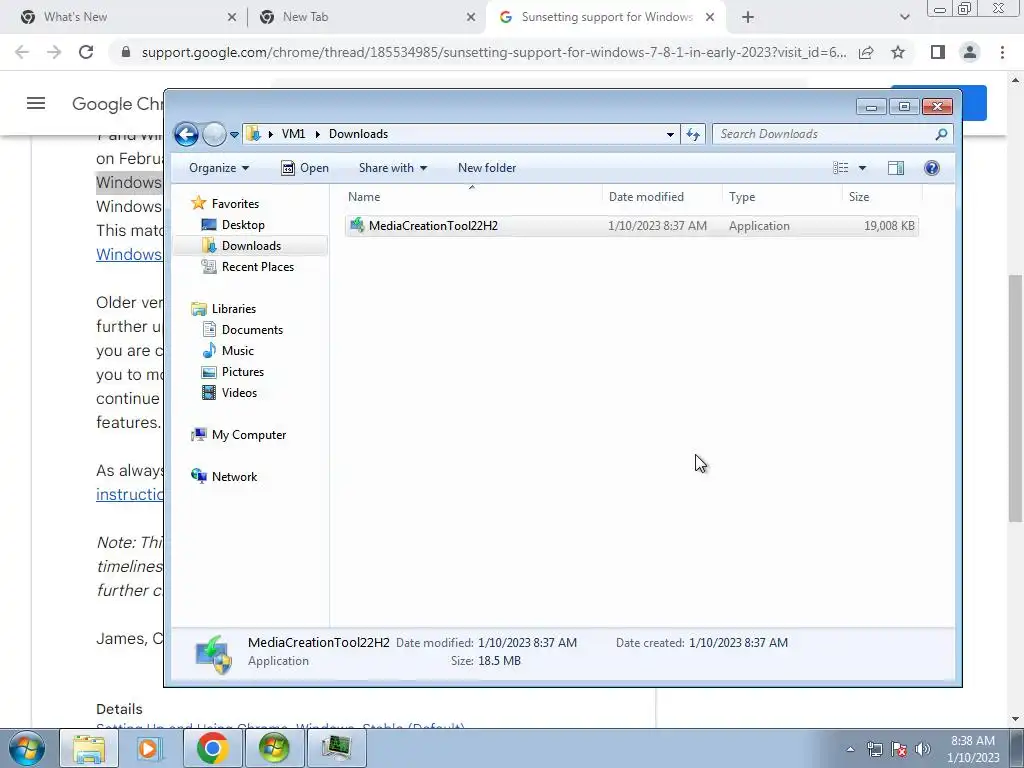Open Windows Explorer from the taskbar
The image size is (1024, 768).
point(89,748)
